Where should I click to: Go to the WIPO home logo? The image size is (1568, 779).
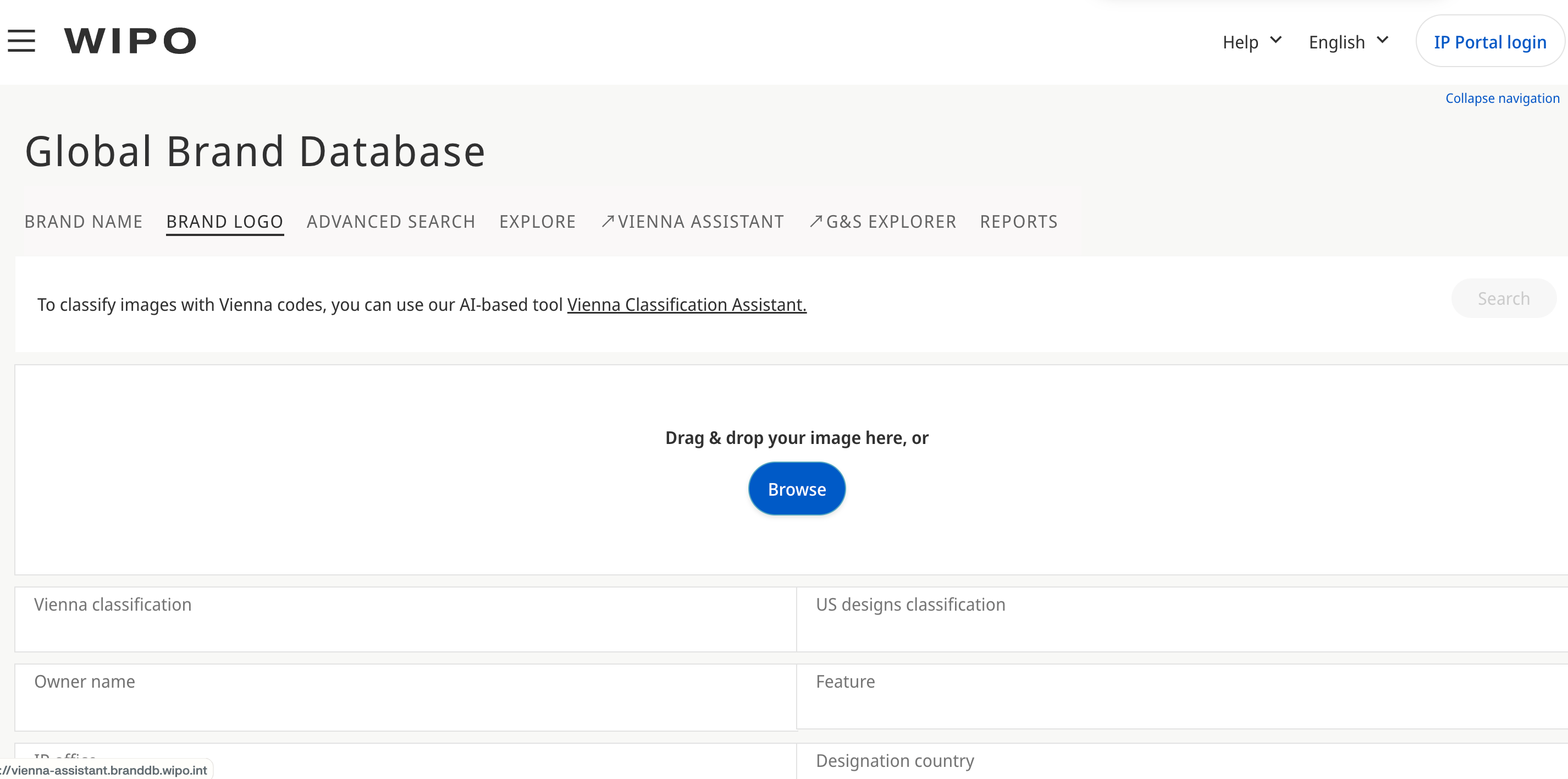pos(130,41)
